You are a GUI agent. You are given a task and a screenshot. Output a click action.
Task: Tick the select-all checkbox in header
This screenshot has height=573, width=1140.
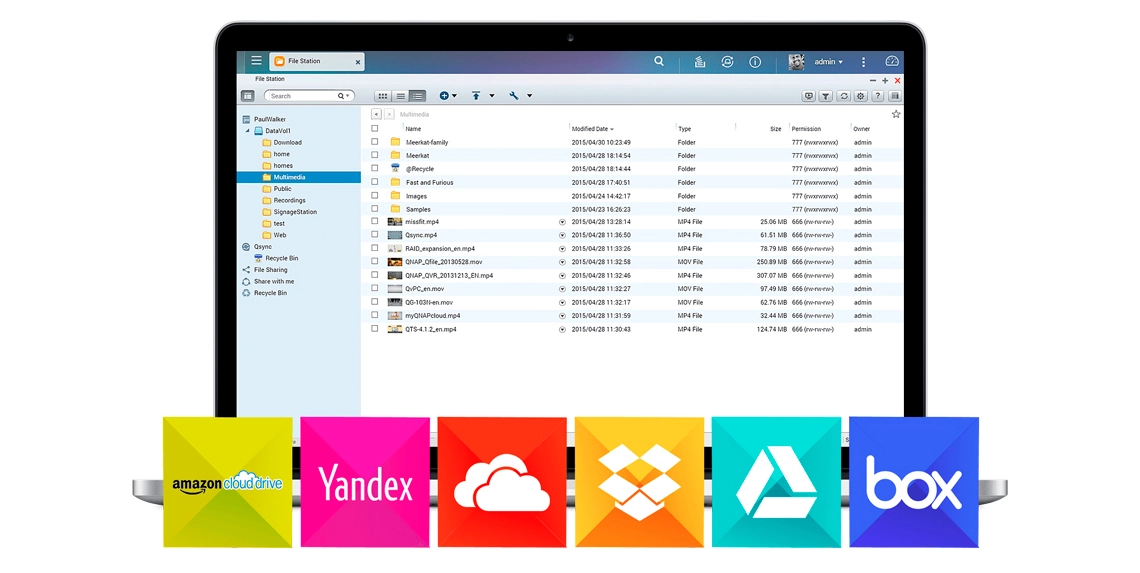(374, 129)
